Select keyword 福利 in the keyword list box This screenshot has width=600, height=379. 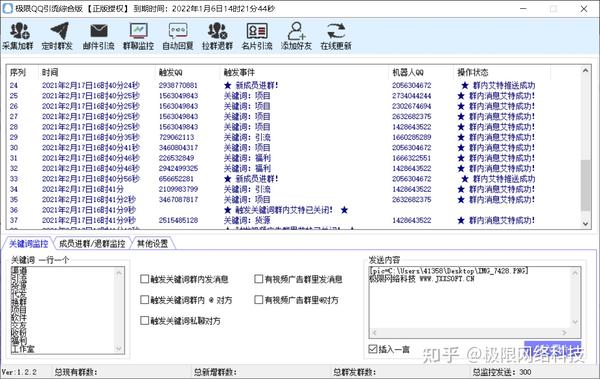click(19, 341)
